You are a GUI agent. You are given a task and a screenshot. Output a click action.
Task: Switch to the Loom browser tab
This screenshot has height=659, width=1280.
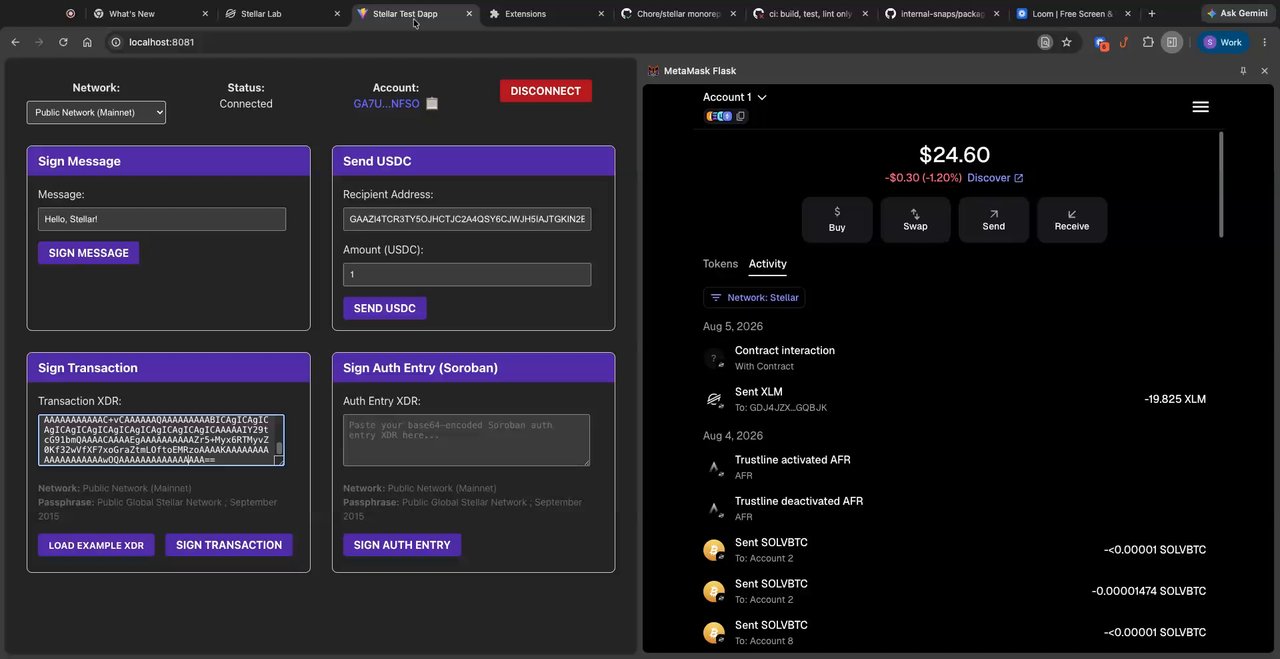[x=1074, y=14]
